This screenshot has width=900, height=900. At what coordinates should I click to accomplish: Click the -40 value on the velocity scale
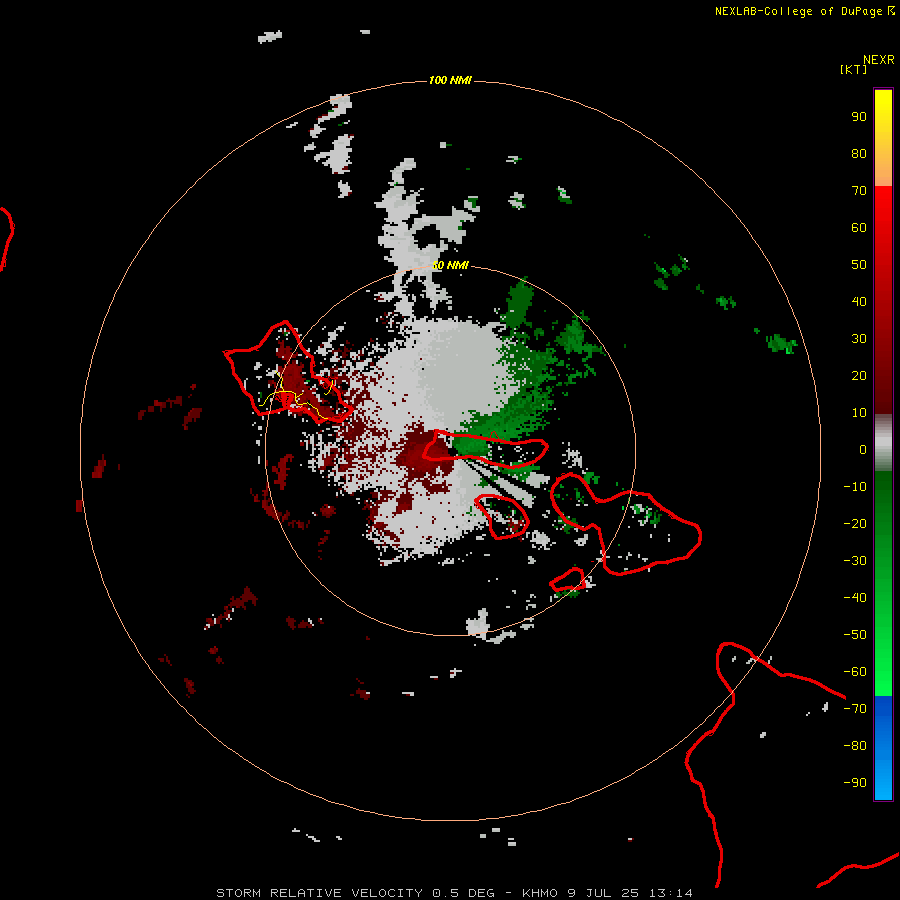(x=855, y=598)
